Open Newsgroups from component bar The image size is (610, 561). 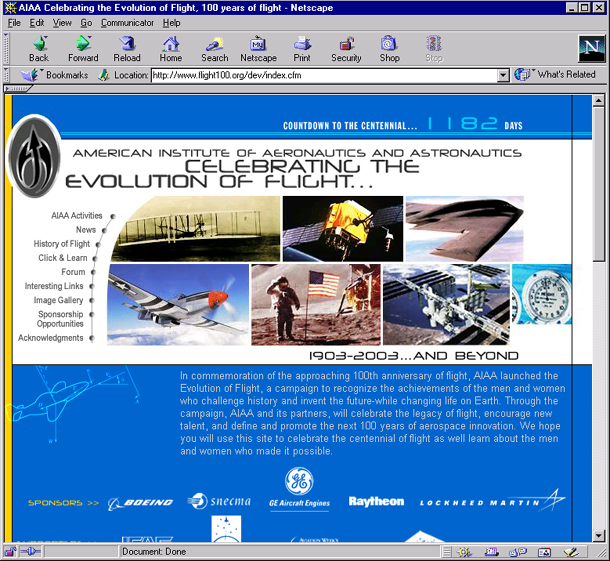[518, 552]
